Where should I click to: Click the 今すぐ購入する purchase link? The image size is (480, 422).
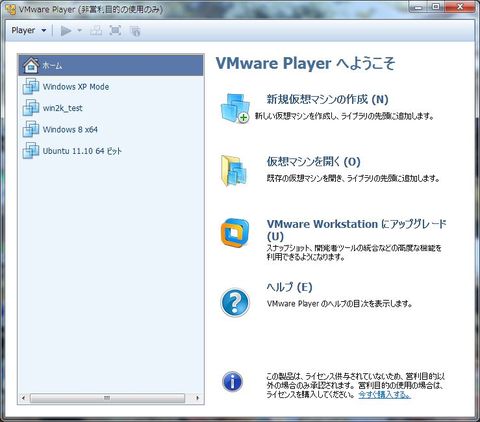(384, 395)
